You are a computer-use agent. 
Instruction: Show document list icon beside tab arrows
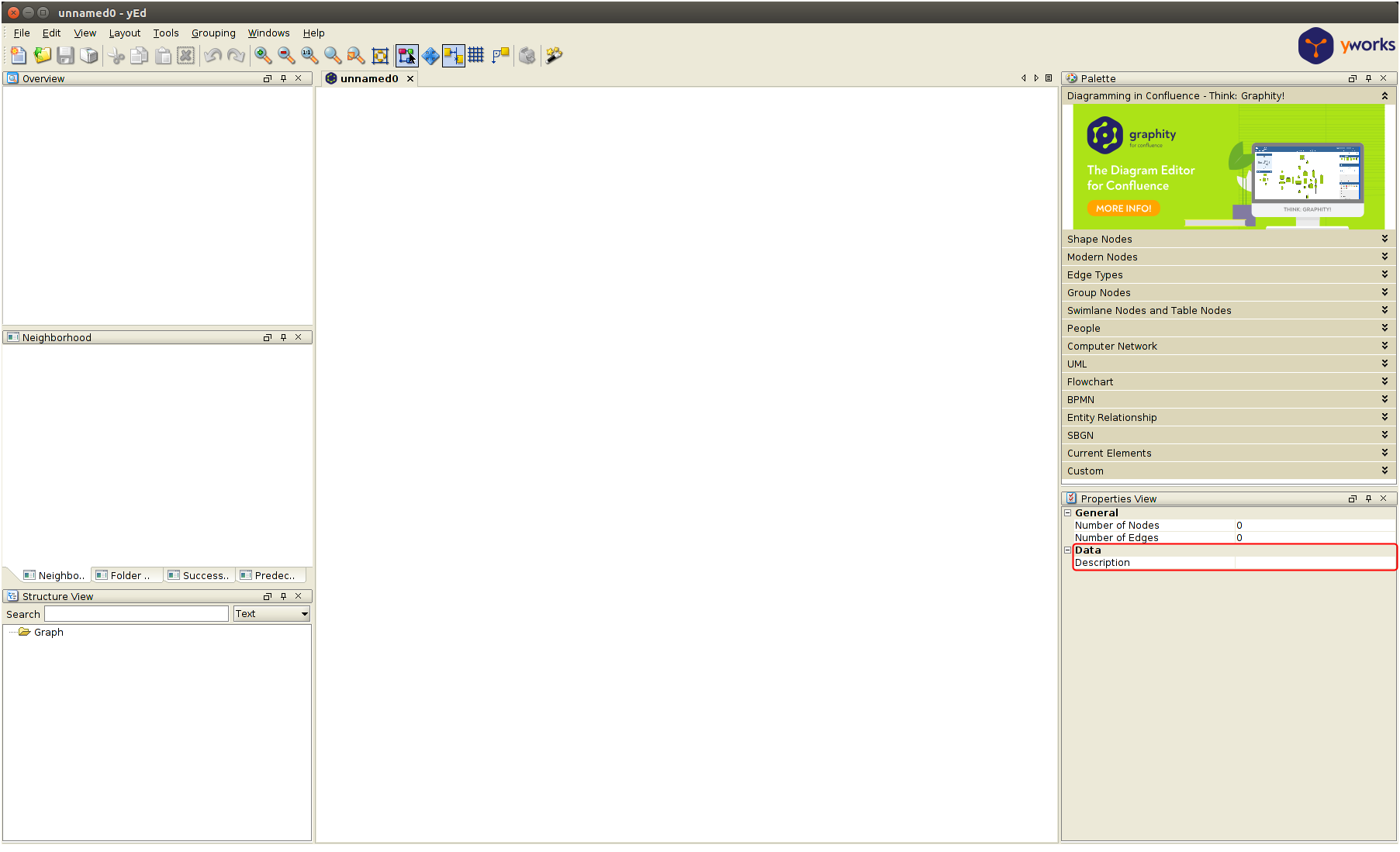[x=1049, y=78]
